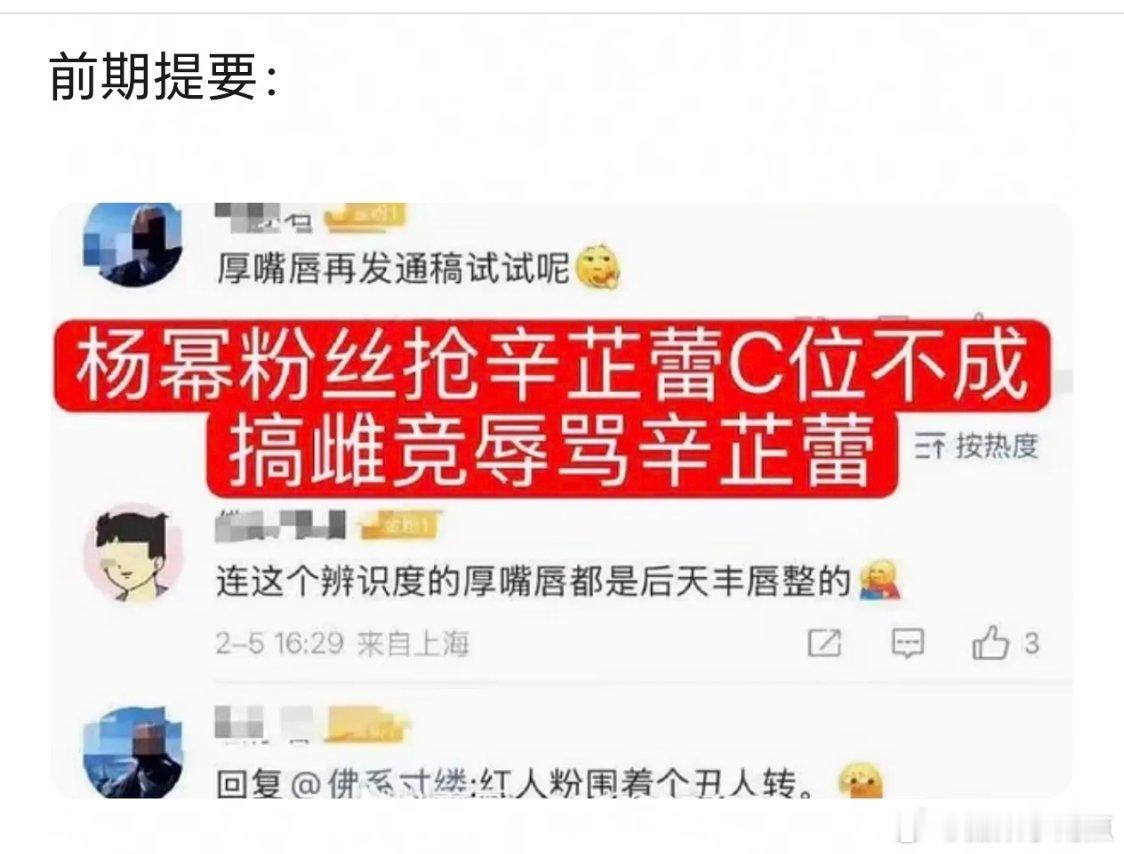The image size is (1124, 854).
Task: Click the timestamp 2-5 16:29 来自上海
Action: pyautogui.click(x=343, y=643)
